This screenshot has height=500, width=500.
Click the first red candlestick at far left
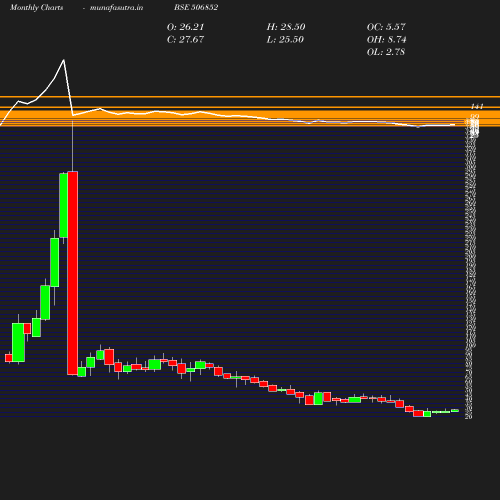[x=9, y=358]
